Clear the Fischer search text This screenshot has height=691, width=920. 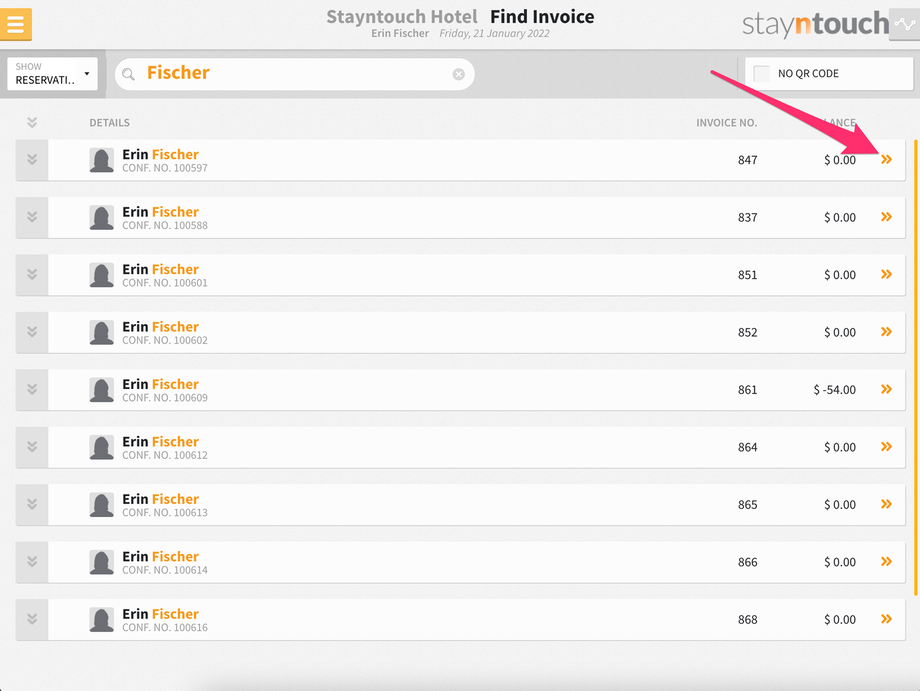pyautogui.click(x=459, y=74)
